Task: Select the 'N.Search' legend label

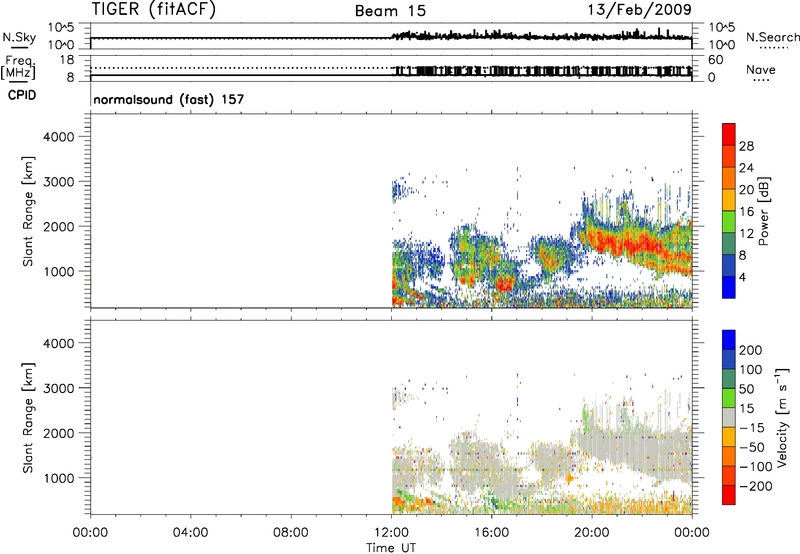Action: pyautogui.click(x=772, y=37)
